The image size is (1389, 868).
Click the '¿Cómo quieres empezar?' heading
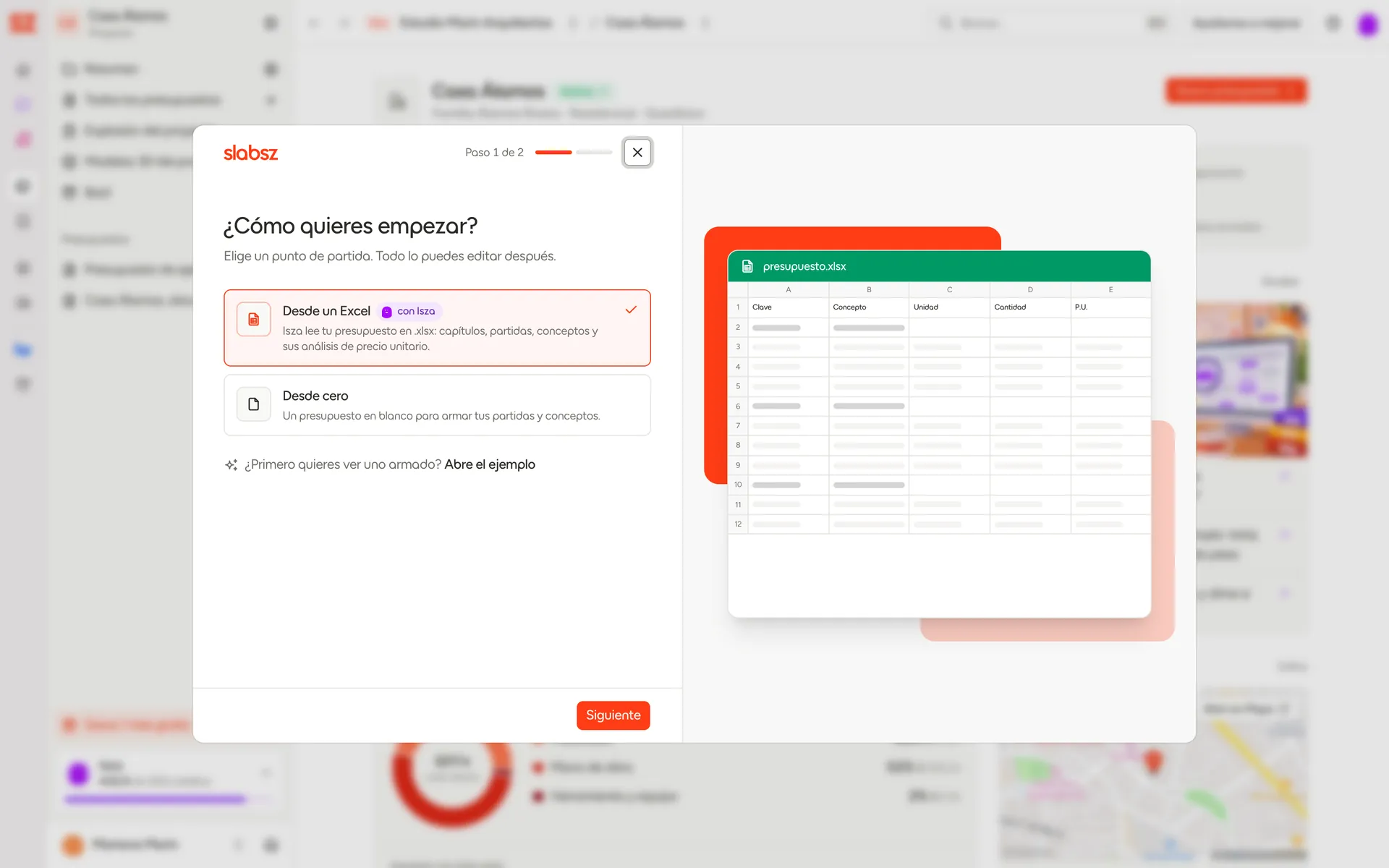pos(350,226)
